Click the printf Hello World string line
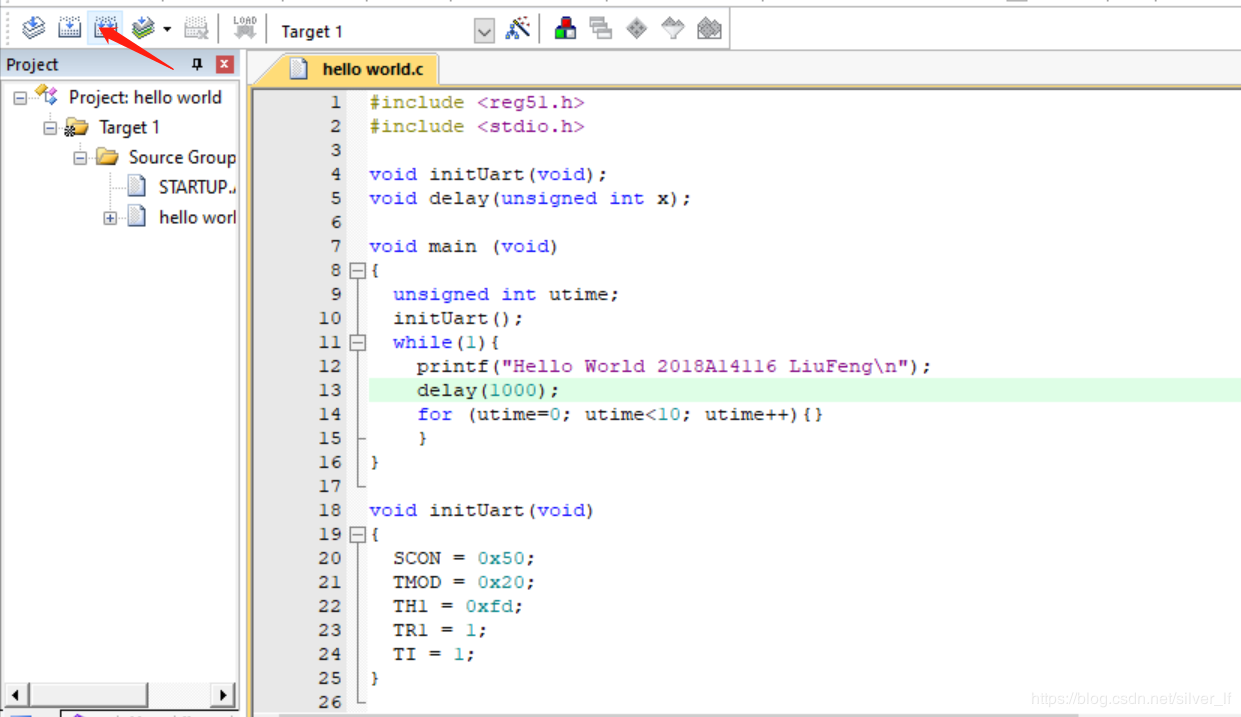 (x=674, y=366)
